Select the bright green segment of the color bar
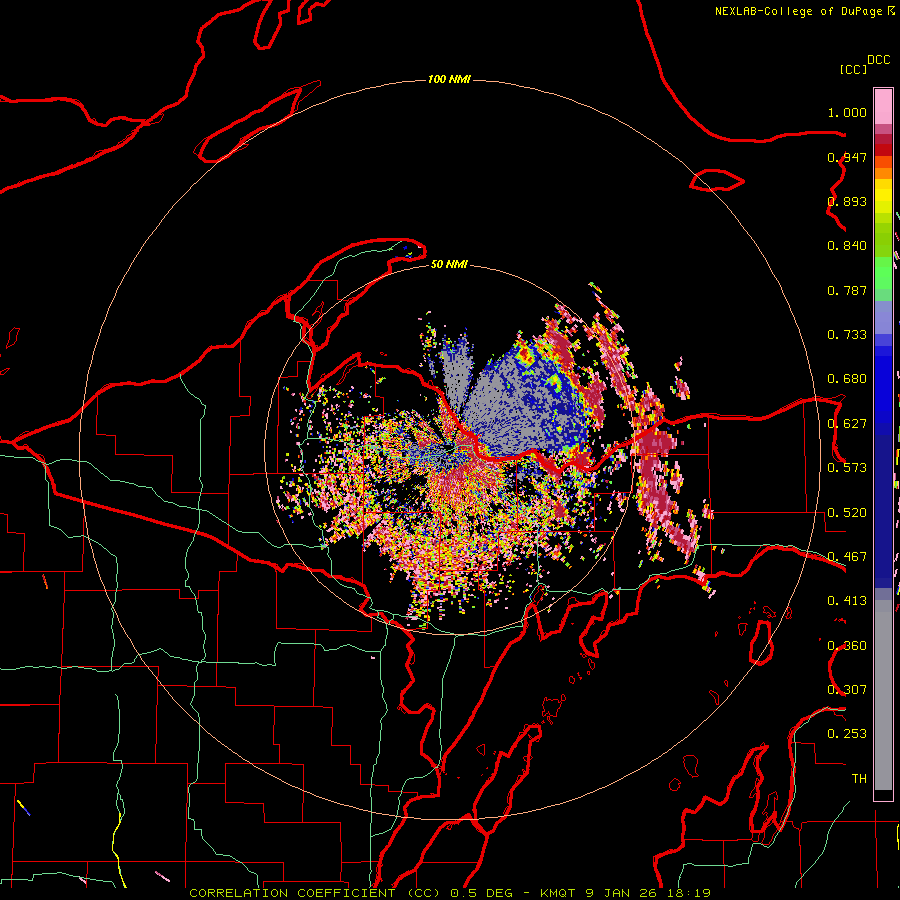This screenshot has width=900, height=900. coord(883,274)
